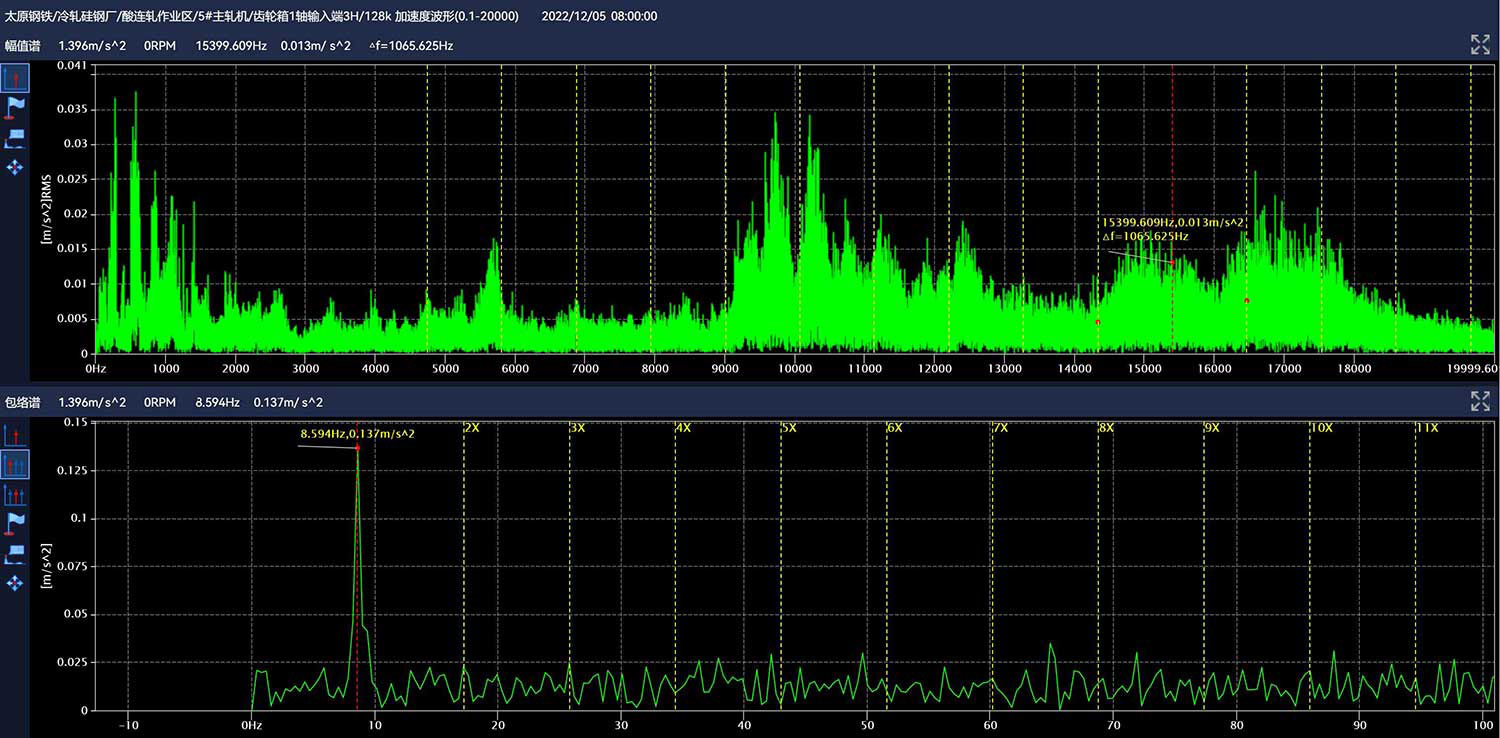
Task: Expand envelope spectrum chart to fullscreen
Action: pyautogui.click(x=1480, y=401)
